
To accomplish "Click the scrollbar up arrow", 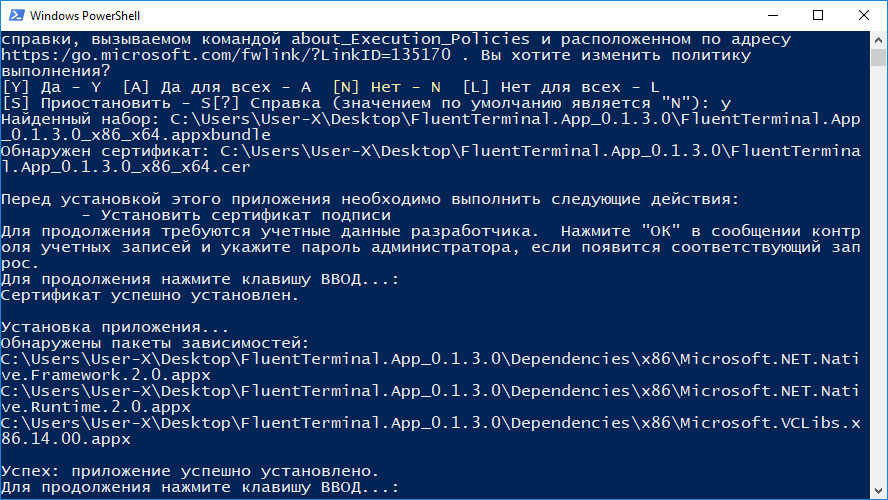I will 878,40.
